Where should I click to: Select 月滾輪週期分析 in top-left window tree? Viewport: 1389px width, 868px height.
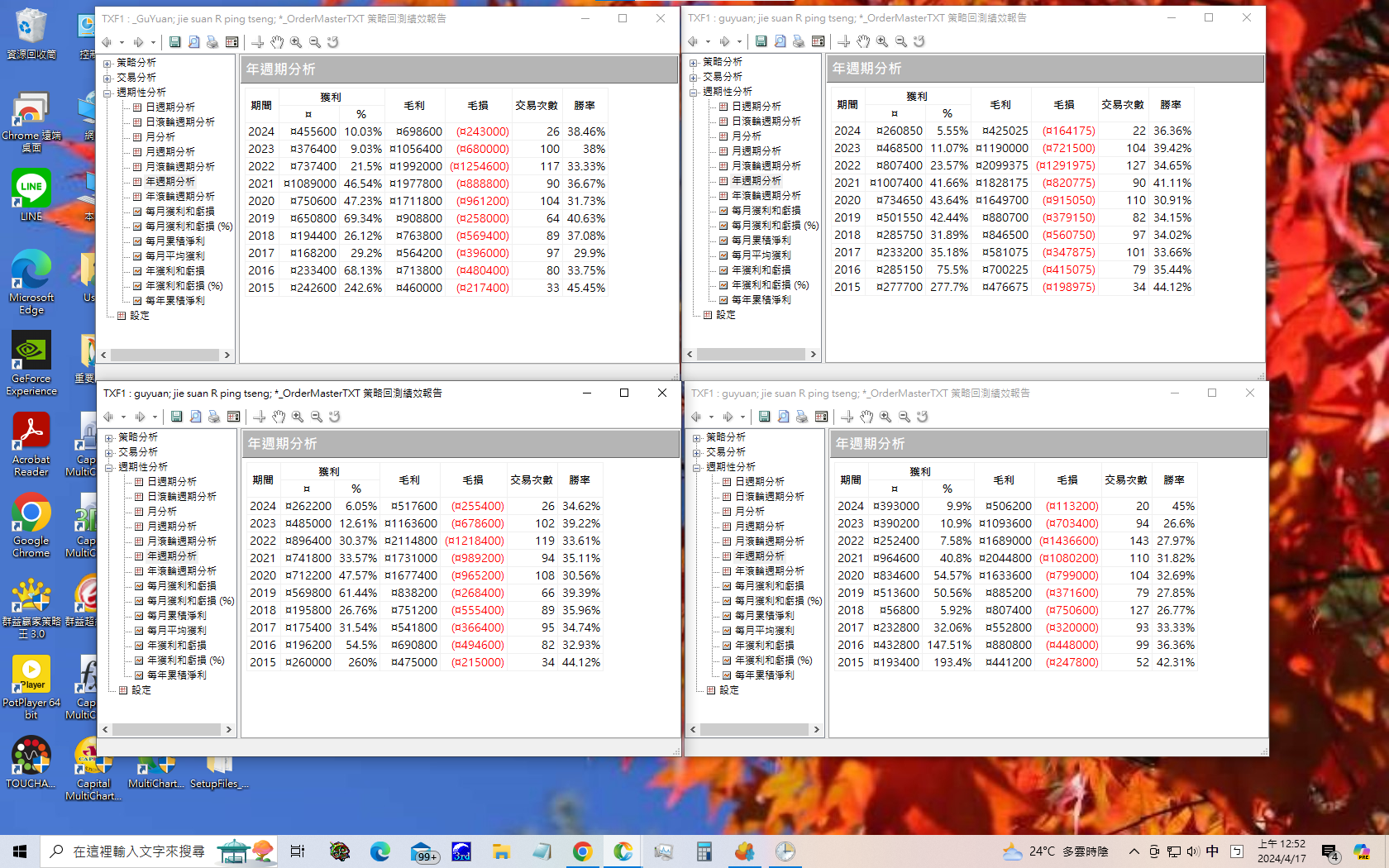[x=180, y=167]
